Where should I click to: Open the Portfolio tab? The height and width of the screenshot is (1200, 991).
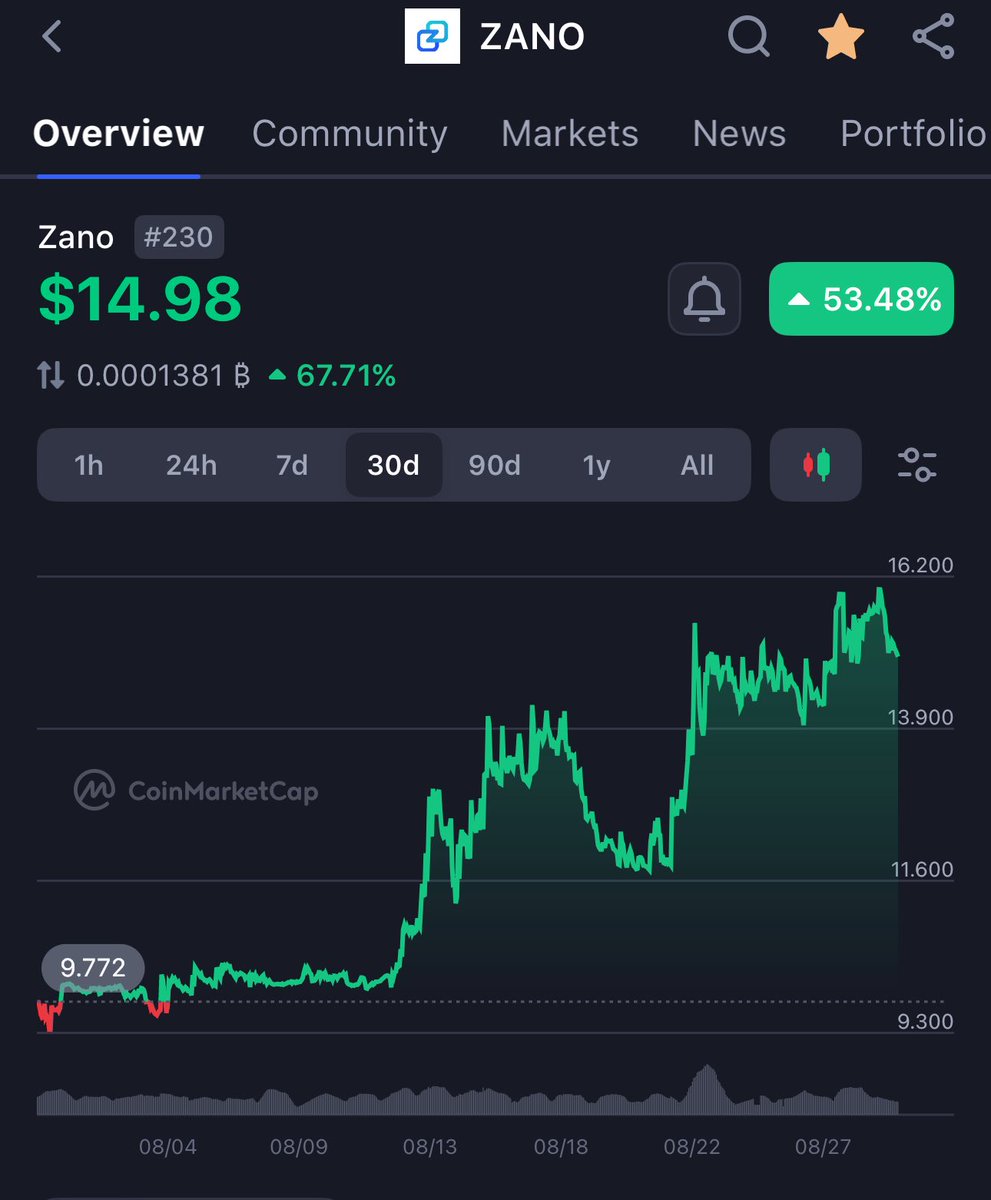(913, 133)
